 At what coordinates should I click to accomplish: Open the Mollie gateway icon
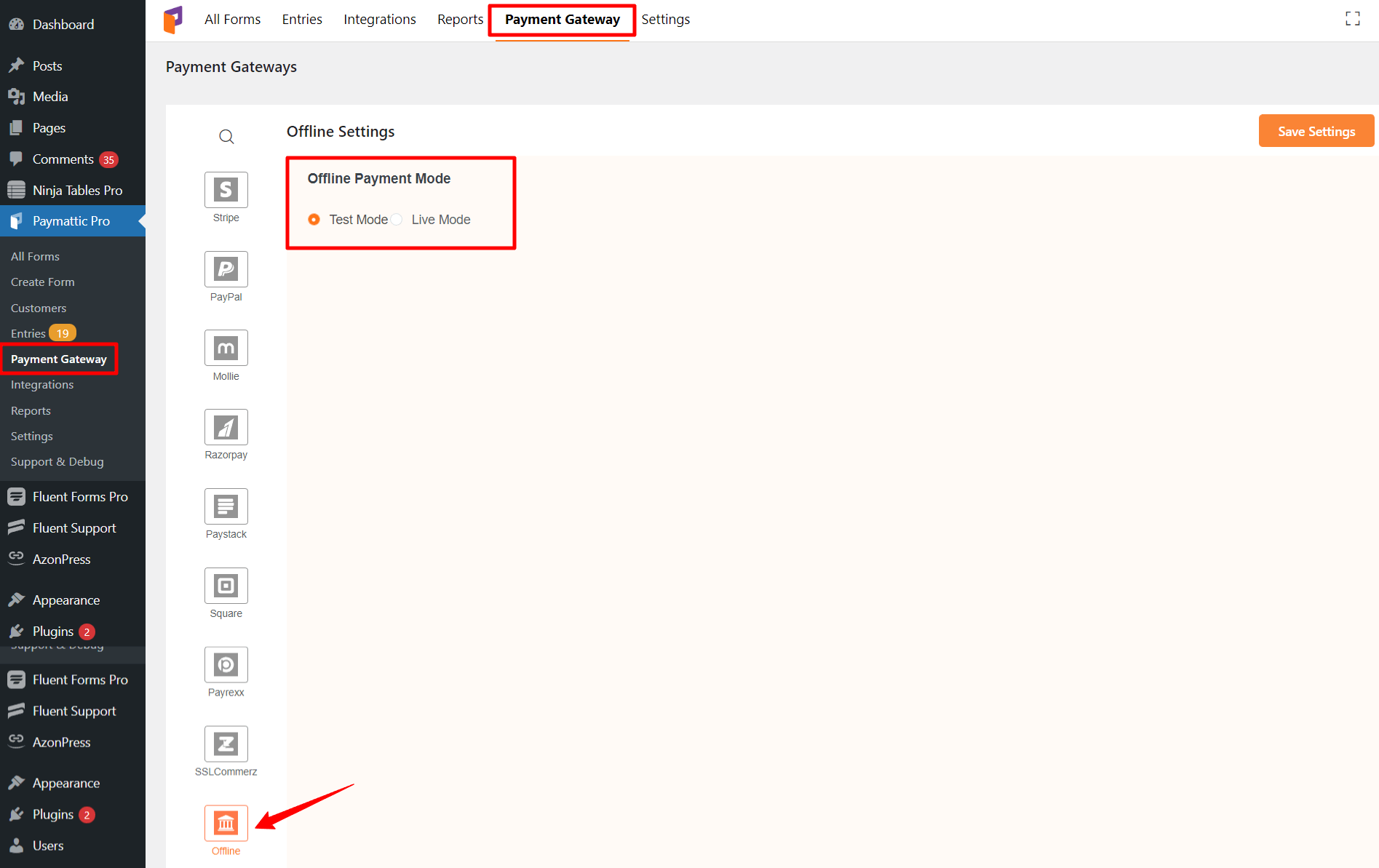[226, 349]
